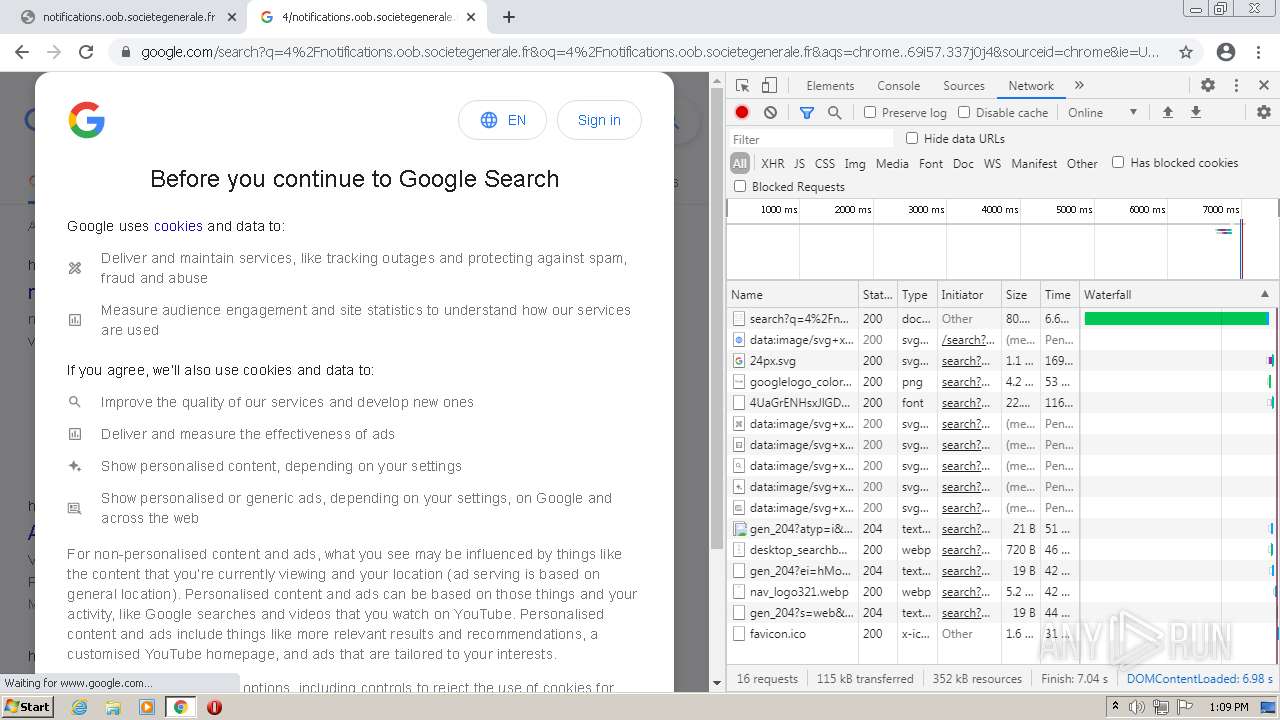Open the EN language selector
Image resolution: width=1280 pixels, height=720 pixels.
coord(502,120)
